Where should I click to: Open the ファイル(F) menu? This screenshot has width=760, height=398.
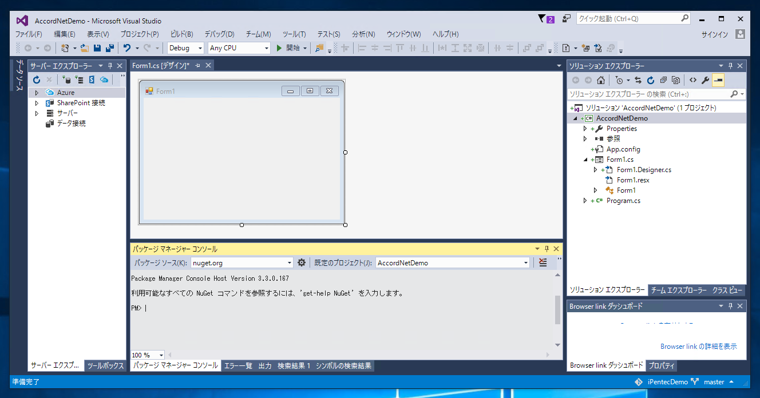pyautogui.click(x=29, y=34)
